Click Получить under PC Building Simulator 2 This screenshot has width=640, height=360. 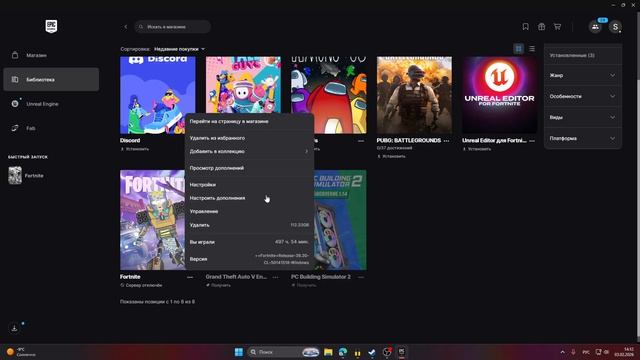tap(304, 285)
